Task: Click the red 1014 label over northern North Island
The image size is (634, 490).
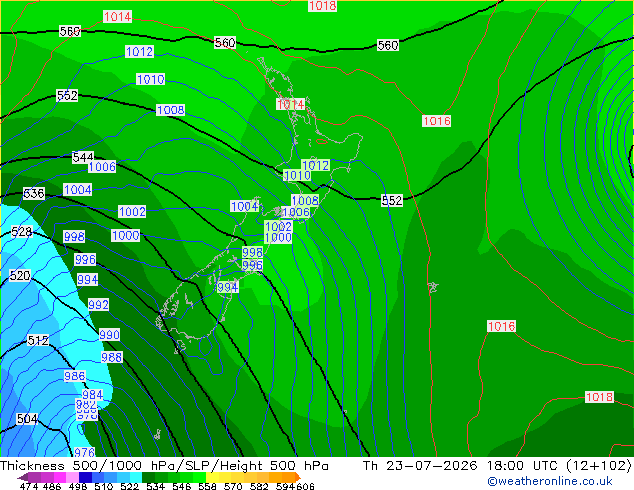Action: [x=290, y=104]
